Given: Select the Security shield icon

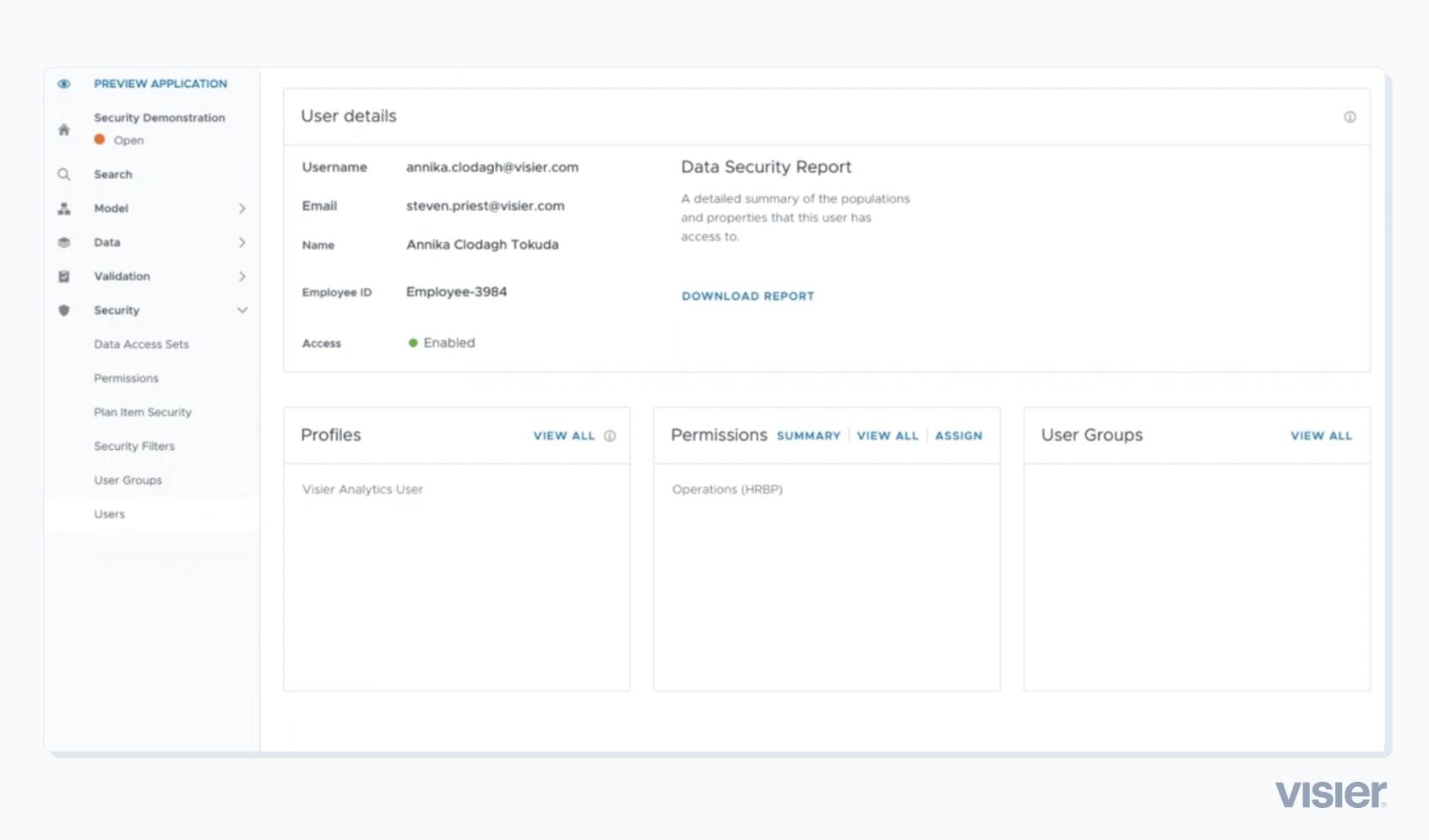Looking at the screenshot, I should click(x=63, y=310).
